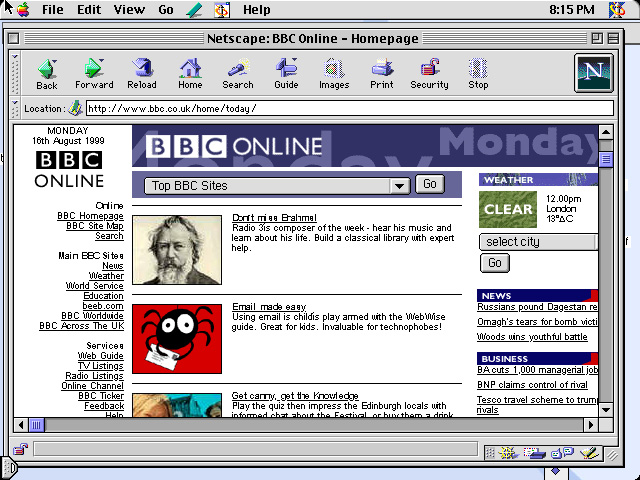
Task: Open the Communicator menu icon
Action: click(222, 9)
